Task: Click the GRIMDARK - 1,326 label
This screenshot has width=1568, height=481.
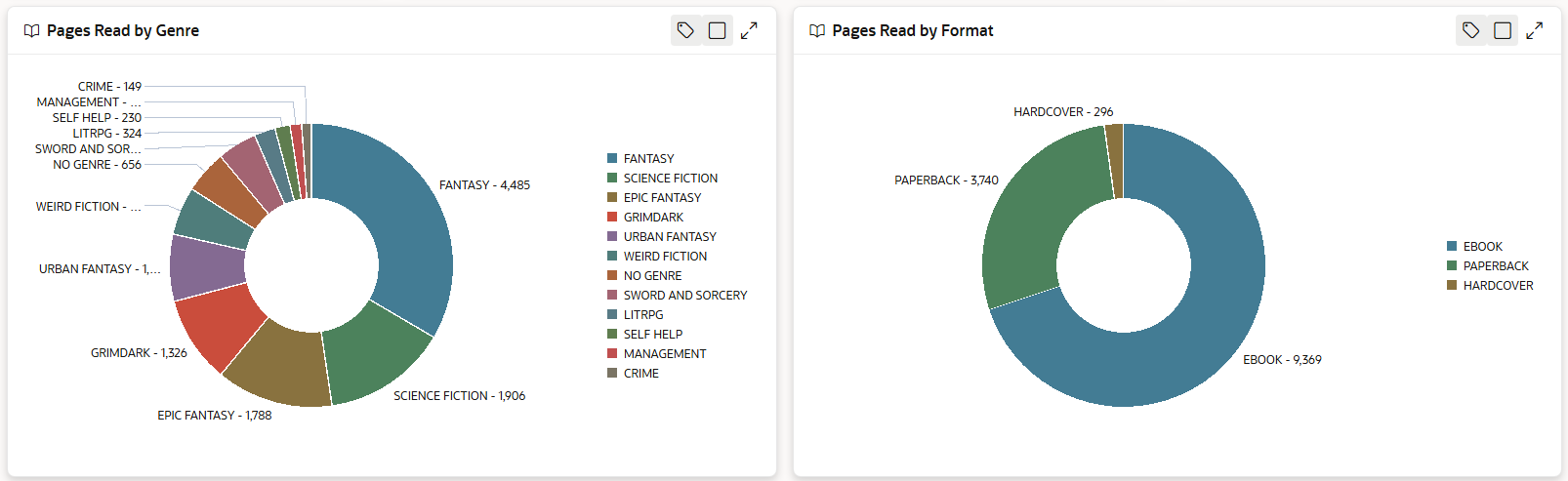Action: (x=139, y=352)
